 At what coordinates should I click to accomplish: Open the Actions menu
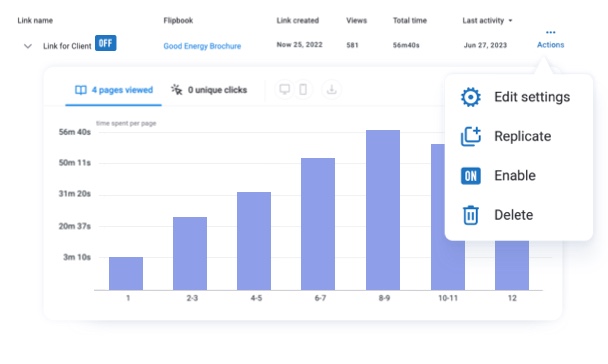tap(550, 45)
